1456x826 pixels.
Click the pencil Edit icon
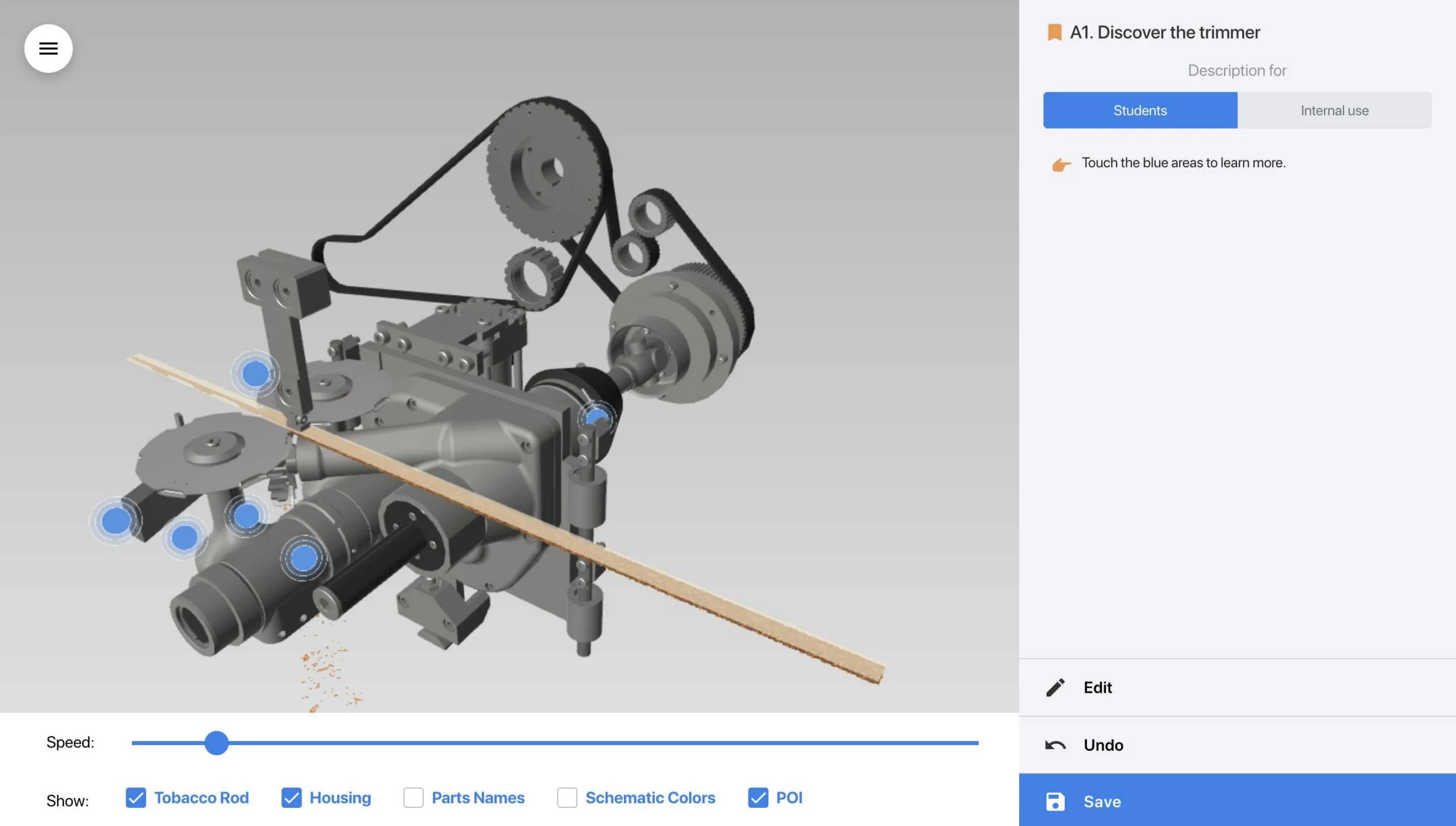[1055, 687]
